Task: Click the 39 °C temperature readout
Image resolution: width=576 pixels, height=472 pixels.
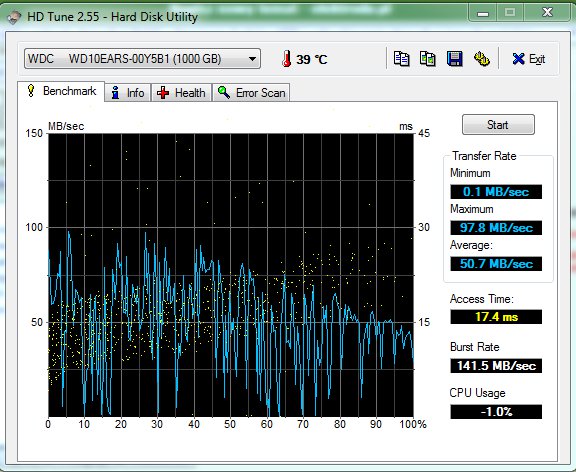Action: click(312, 59)
